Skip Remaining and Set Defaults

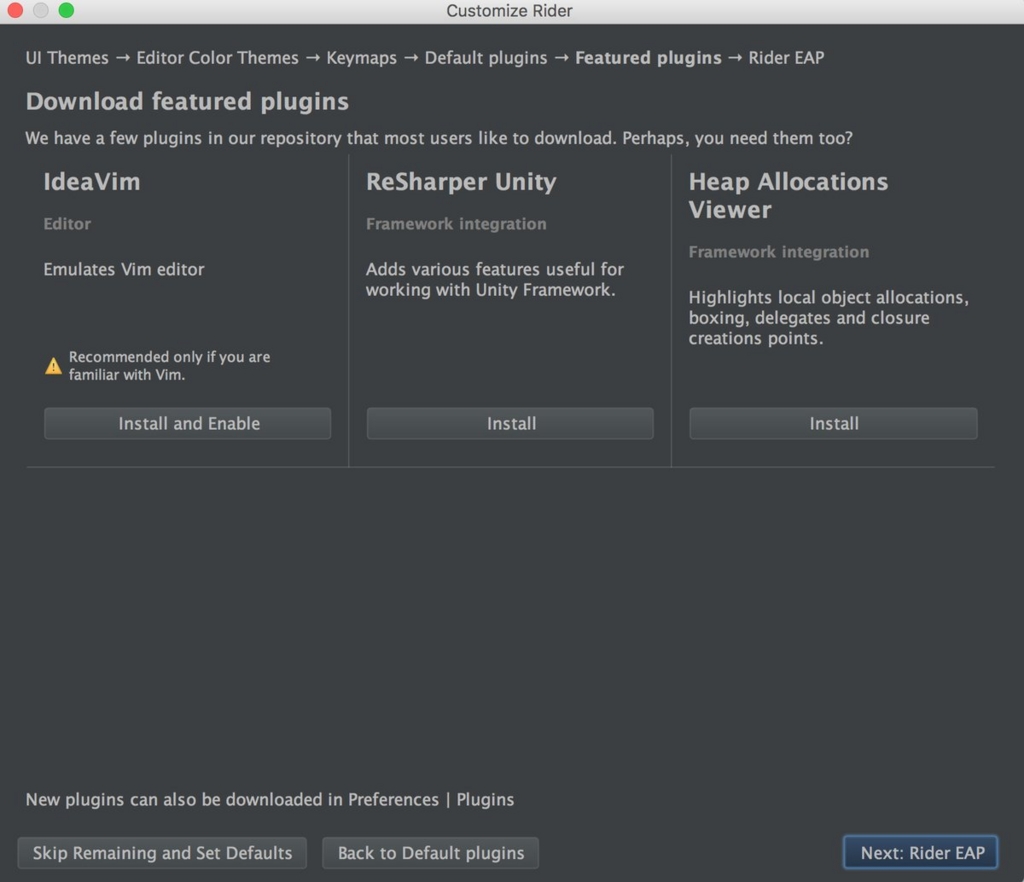(x=162, y=853)
